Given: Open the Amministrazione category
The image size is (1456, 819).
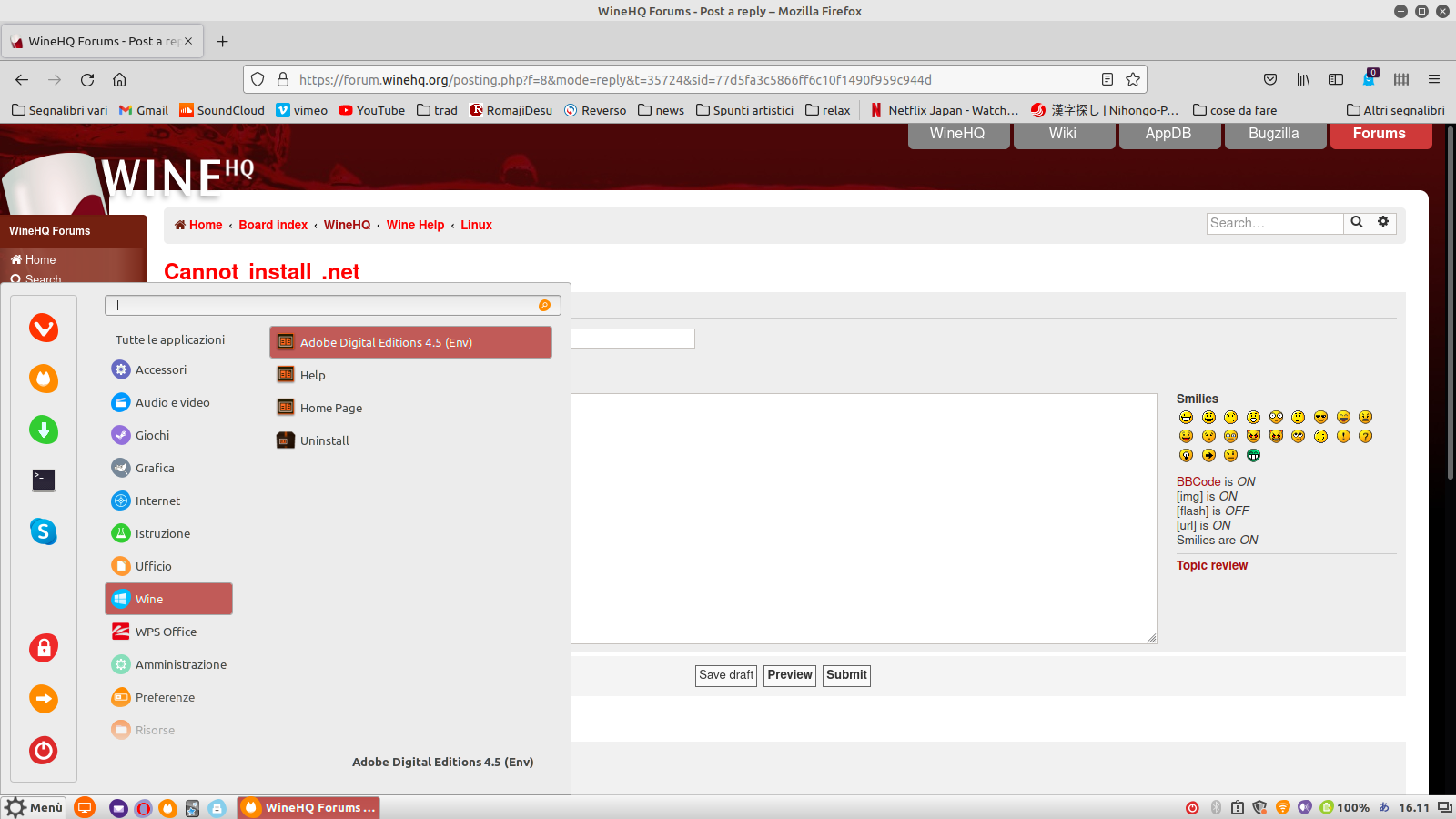Looking at the screenshot, I should click(169, 664).
